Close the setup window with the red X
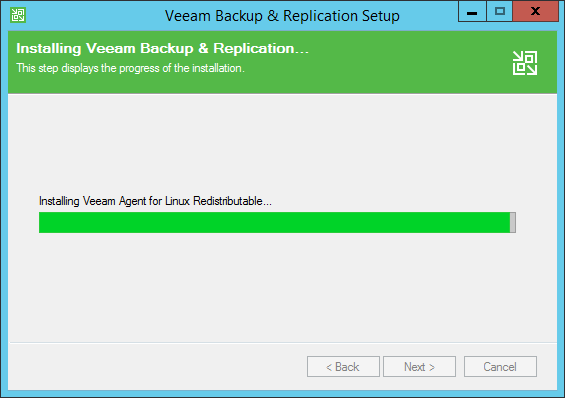The width and height of the screenshot is (565, 398). point(535,12)
